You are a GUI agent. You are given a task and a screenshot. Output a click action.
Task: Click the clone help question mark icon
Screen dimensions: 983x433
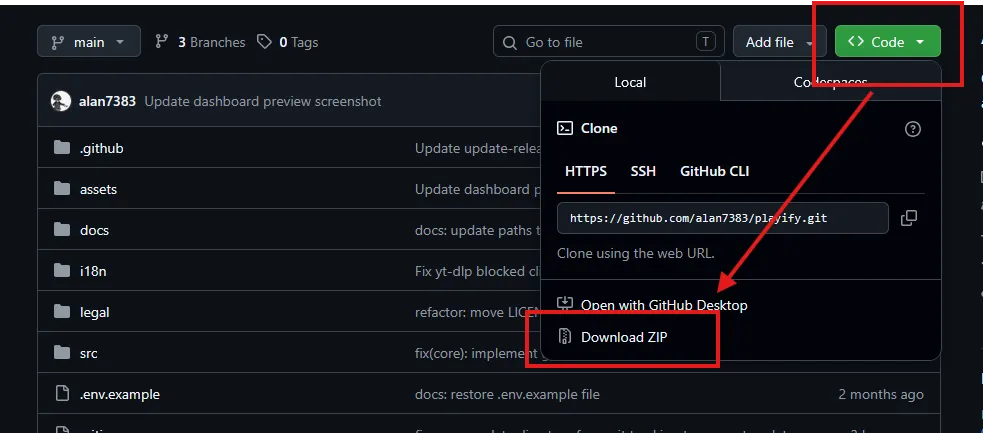913,129
